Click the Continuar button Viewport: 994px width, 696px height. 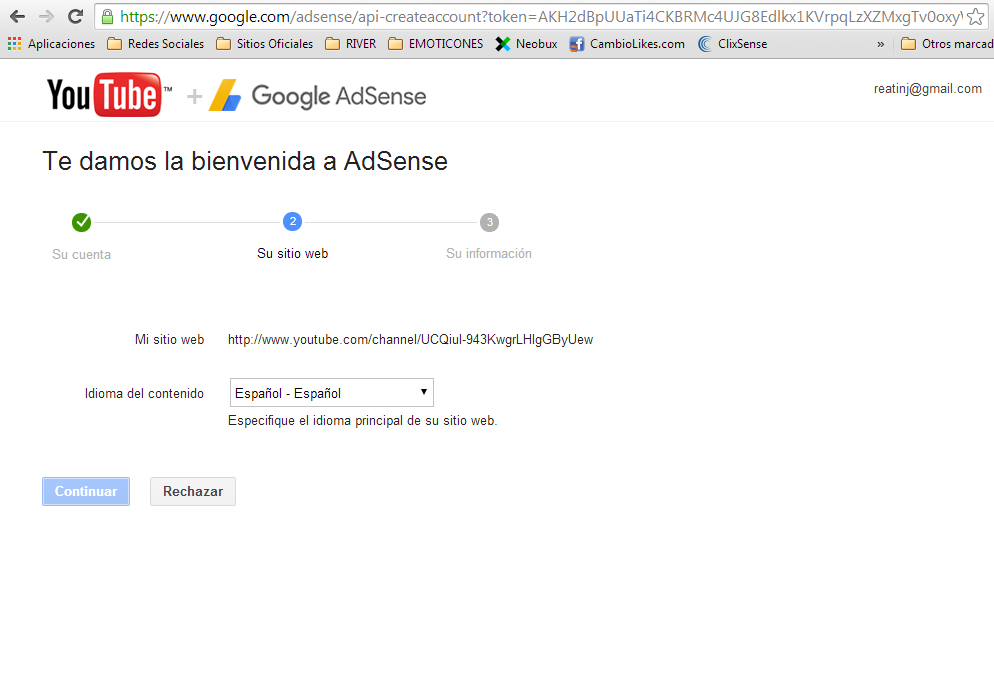(x=86, y=491)
